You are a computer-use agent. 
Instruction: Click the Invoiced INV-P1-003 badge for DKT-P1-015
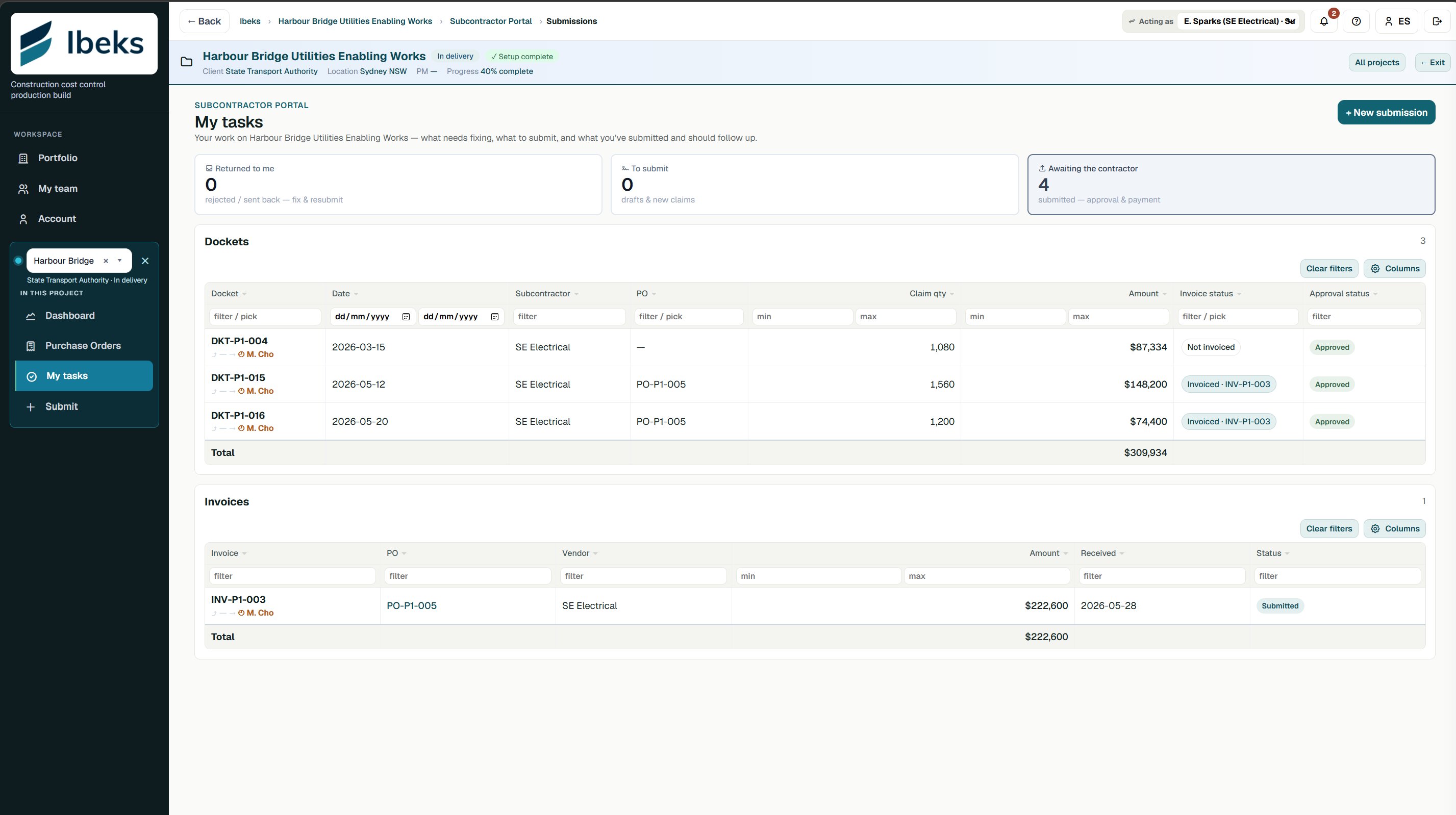coord(1228,385)
